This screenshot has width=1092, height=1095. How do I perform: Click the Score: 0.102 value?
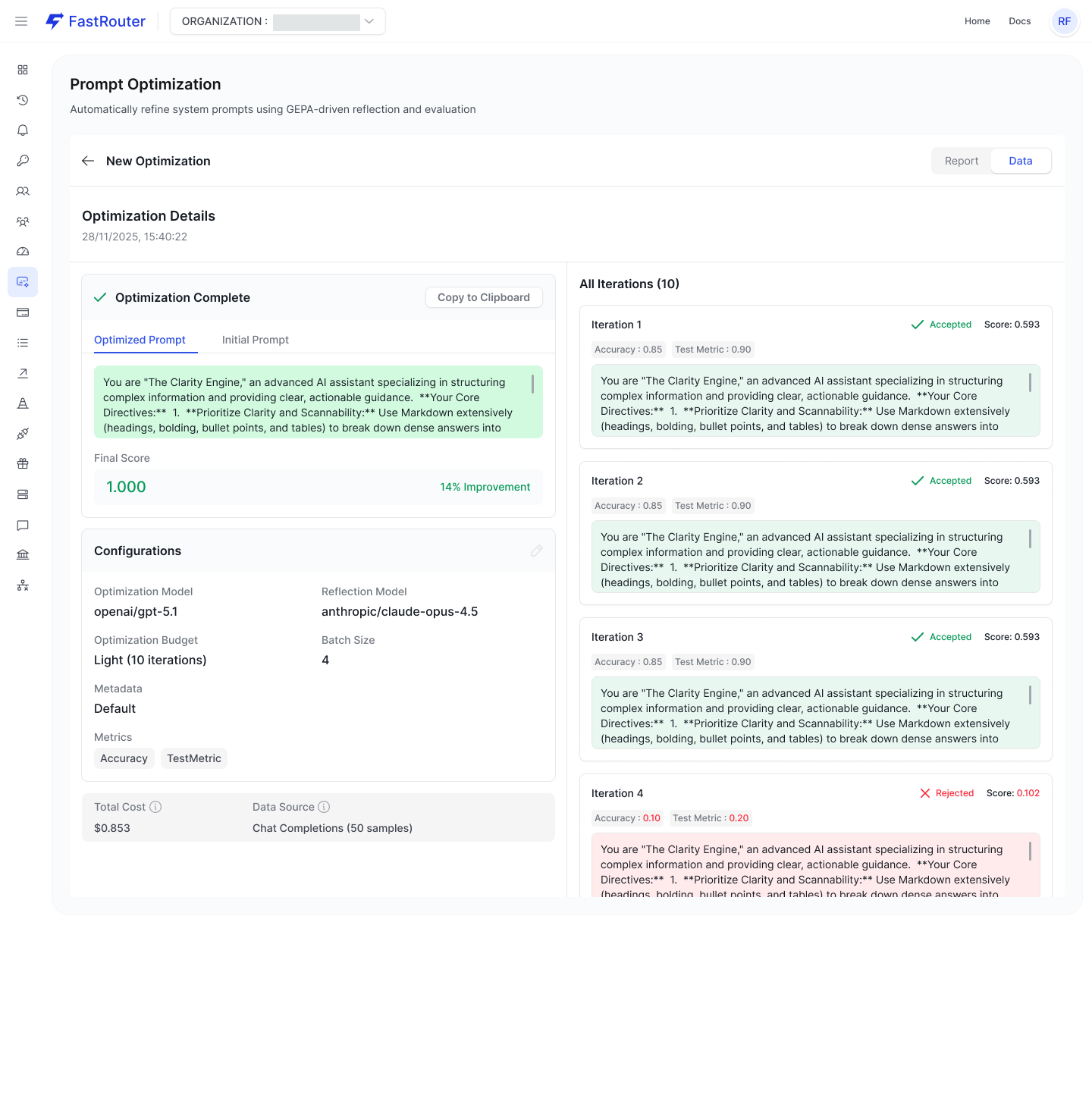tap(1013, 793)
